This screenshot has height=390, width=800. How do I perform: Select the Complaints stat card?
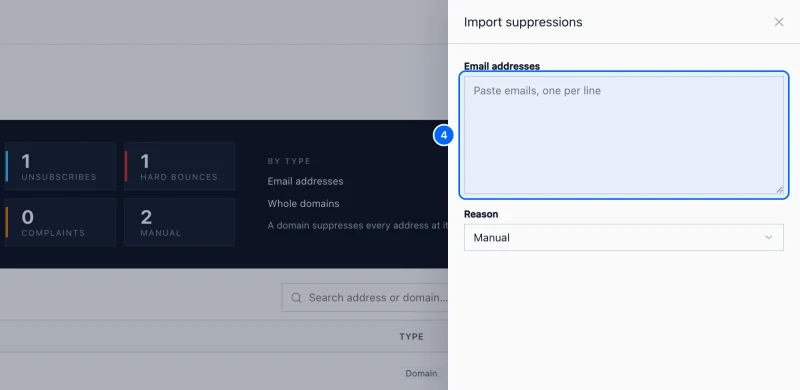(x=60, y=222)
